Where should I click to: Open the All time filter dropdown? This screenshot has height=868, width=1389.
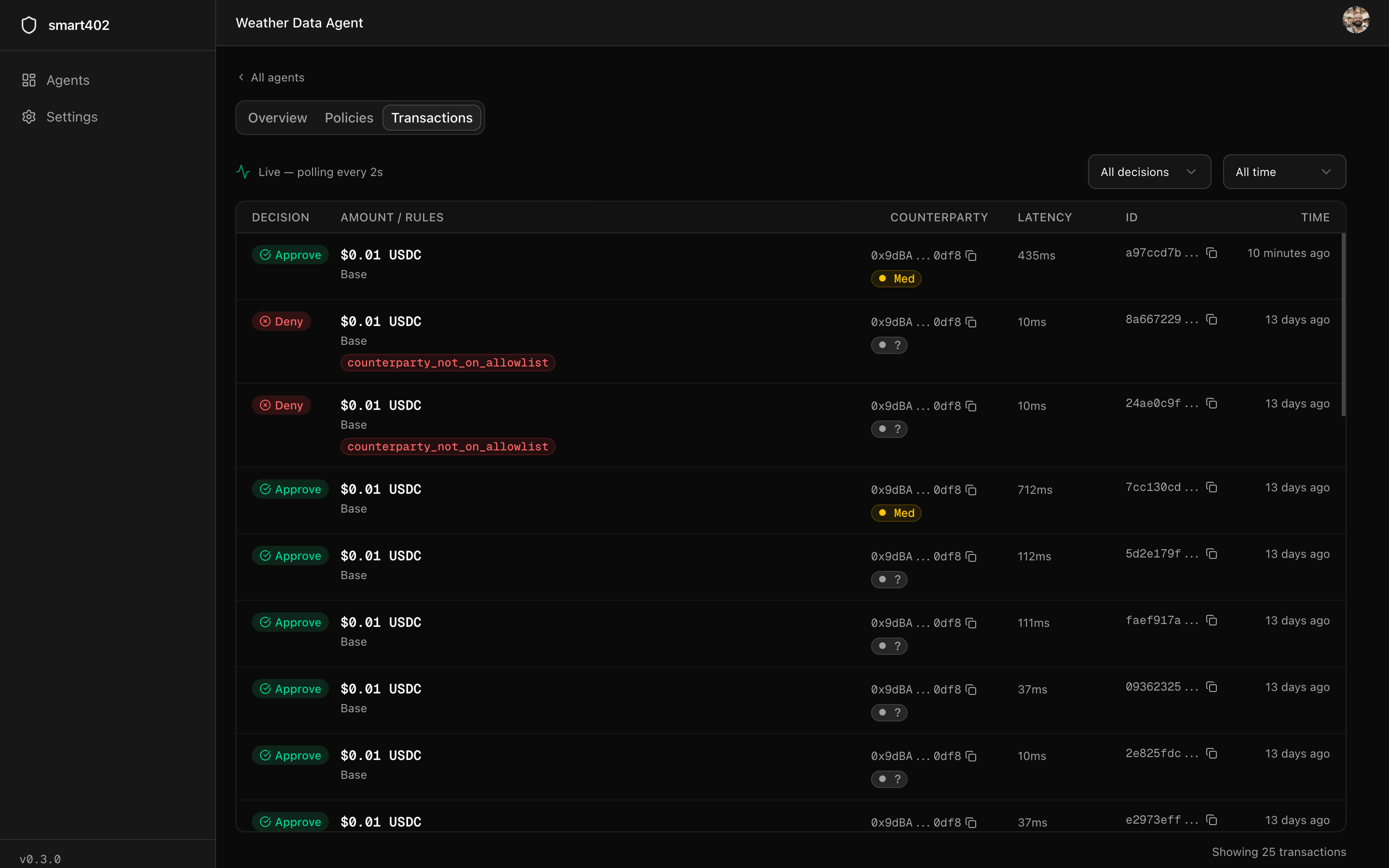click(1284, 171)
